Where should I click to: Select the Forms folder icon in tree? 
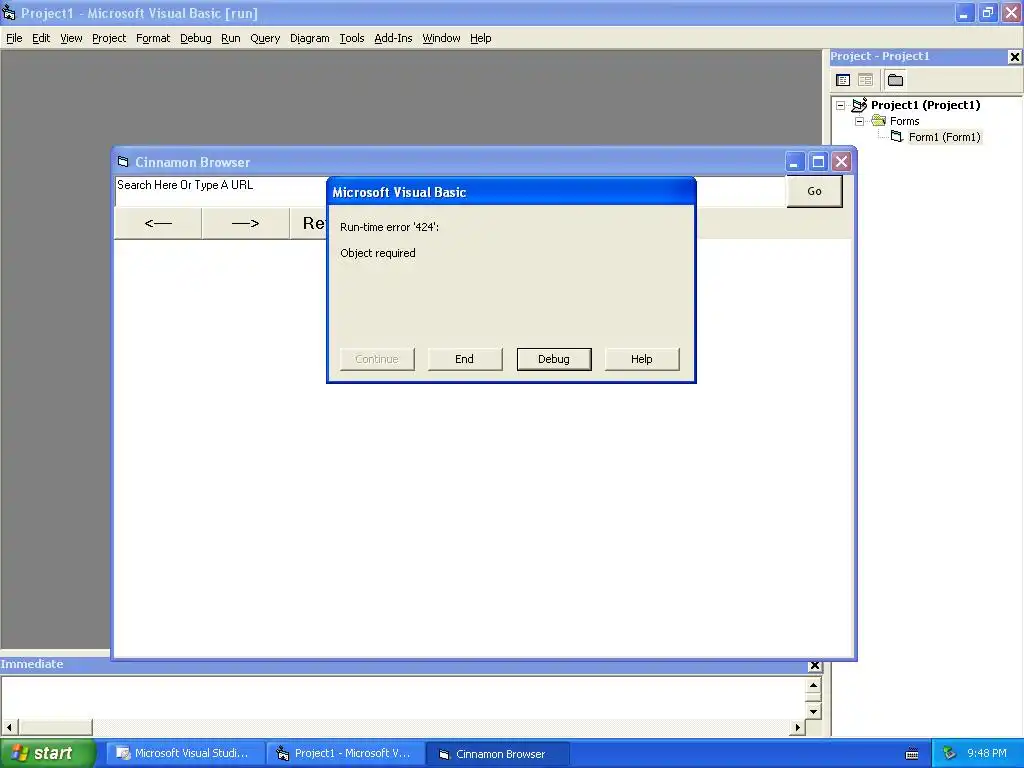tap(879, 121)
